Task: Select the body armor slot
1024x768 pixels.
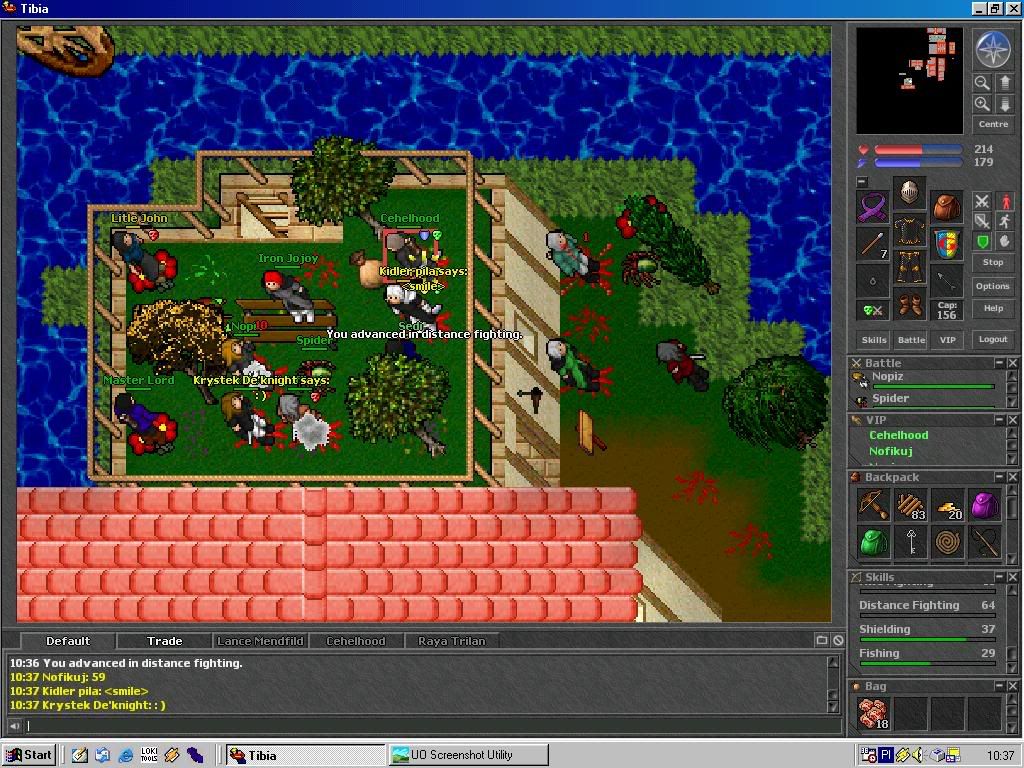Action: click(x=909, y=229)
